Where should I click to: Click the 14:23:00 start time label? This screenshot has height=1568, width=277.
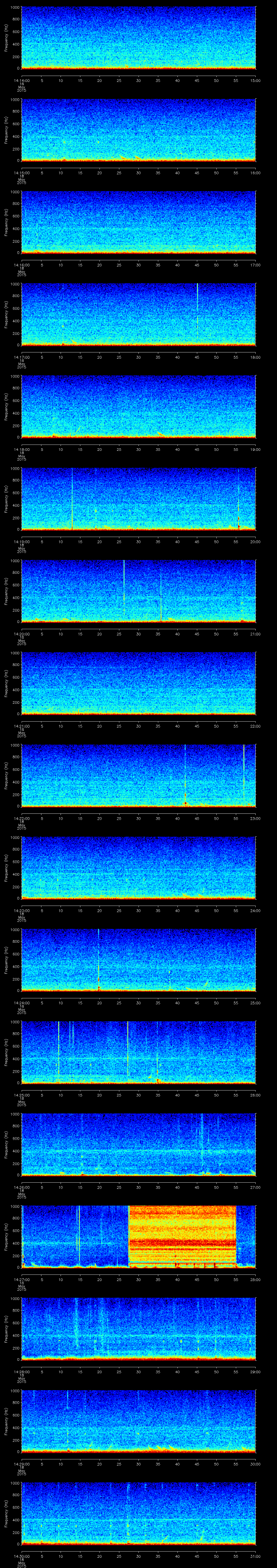coord(21,910)
